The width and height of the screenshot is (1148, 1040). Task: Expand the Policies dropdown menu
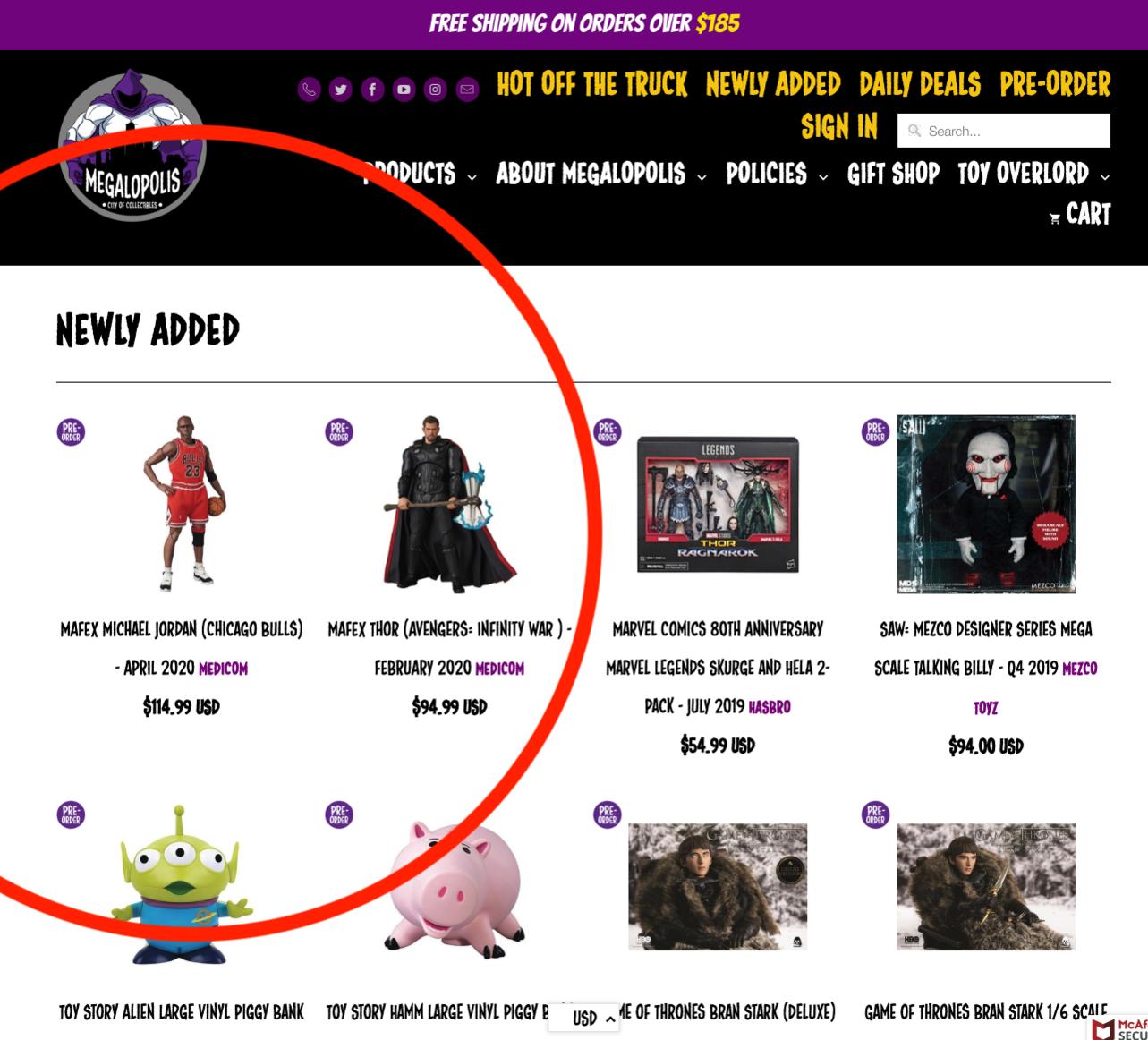[777, 174]
